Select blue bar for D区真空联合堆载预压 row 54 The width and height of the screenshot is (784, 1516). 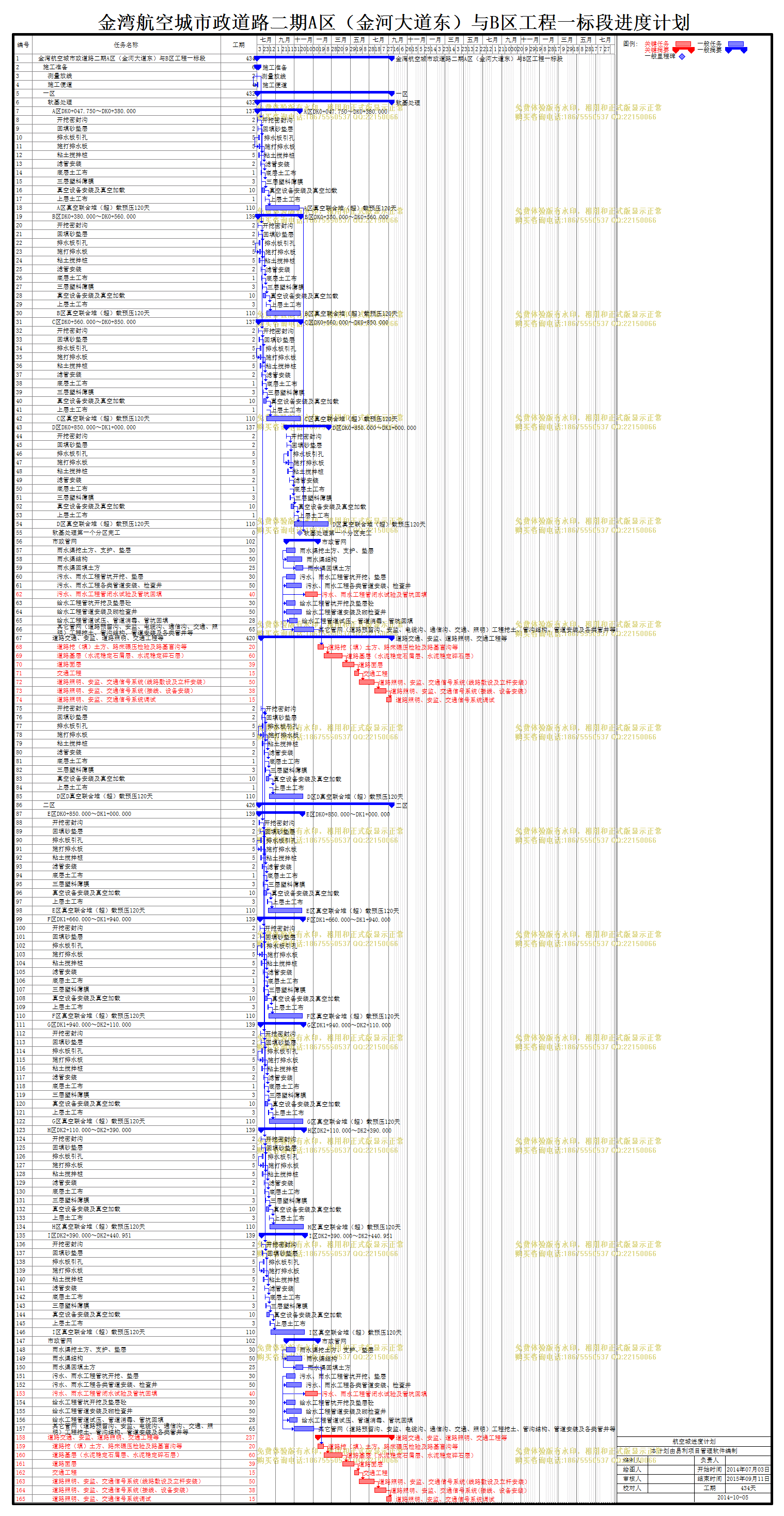coord(312,524)
